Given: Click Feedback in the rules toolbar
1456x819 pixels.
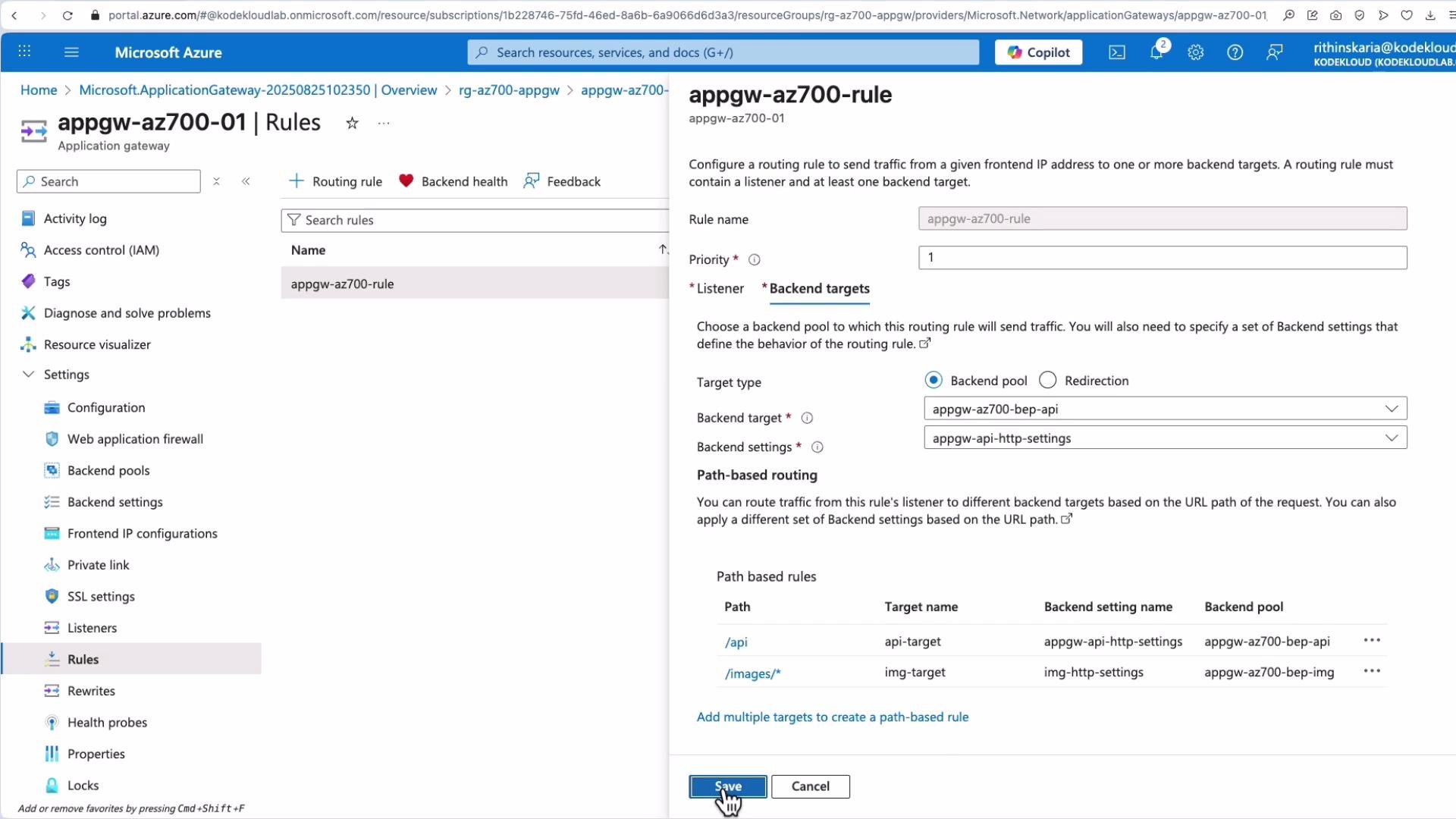Looking at the screenshot, I should click(562, 181).
